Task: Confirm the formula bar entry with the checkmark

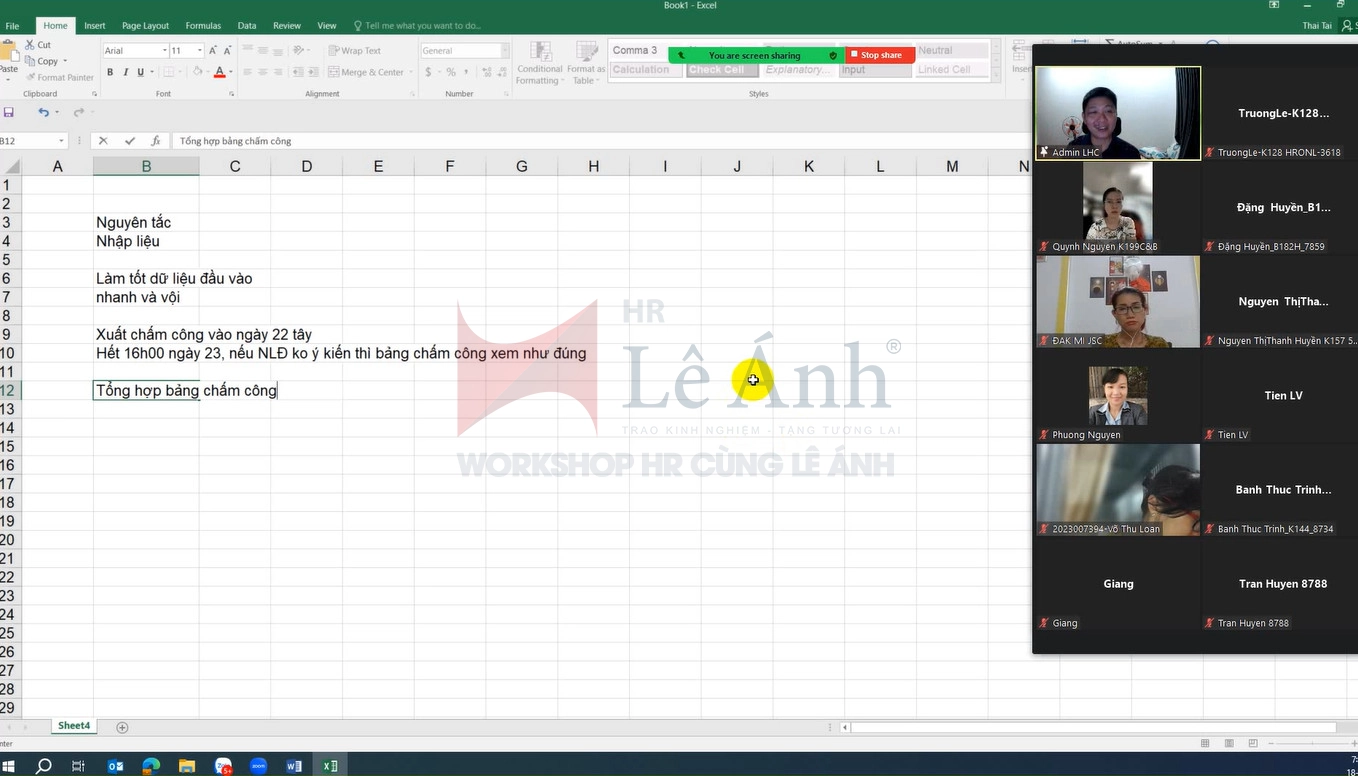Action: coord(129,141)
